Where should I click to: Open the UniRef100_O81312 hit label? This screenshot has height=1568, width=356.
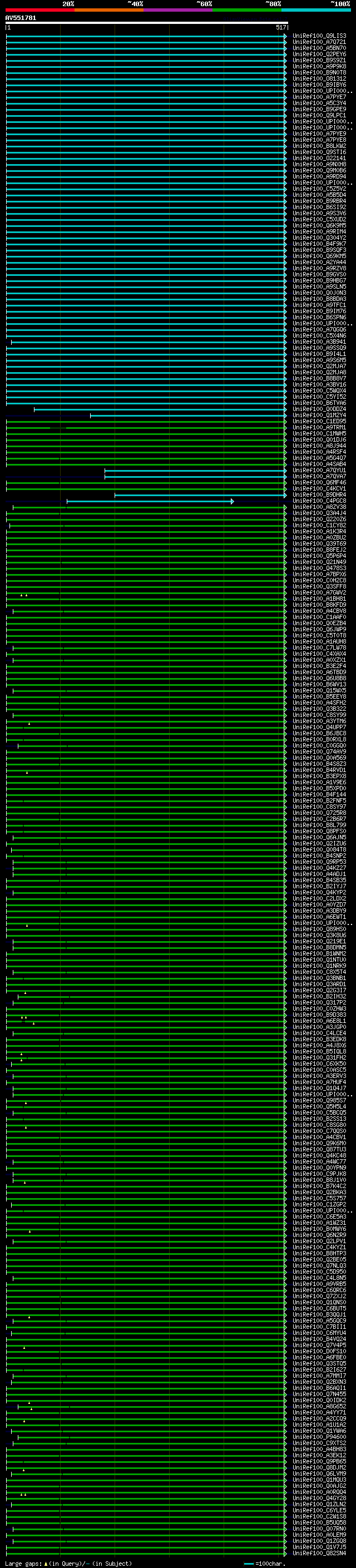(x=319, y=78)
